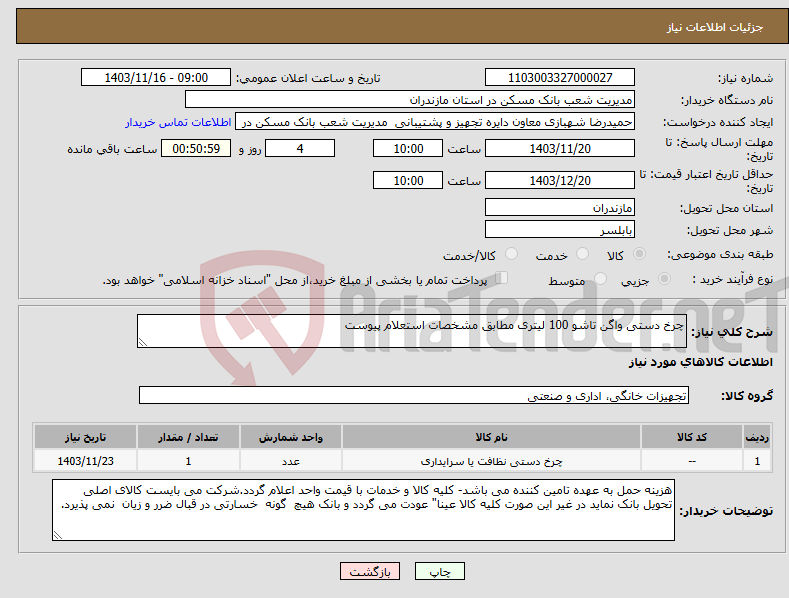Click the delivery city field بابلسر

click(x=560, y=230)
